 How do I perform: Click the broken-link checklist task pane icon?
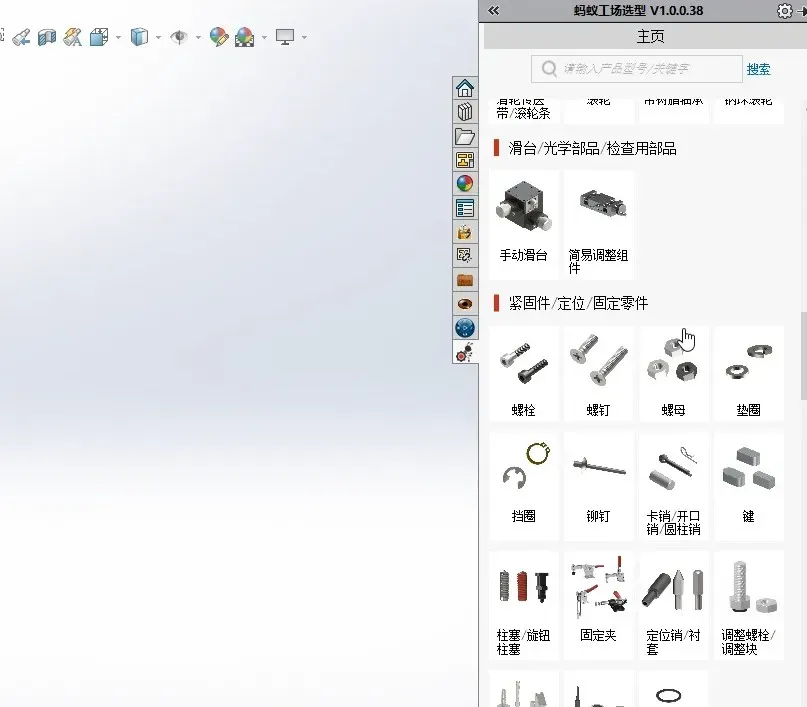click(x=465, y=256)
